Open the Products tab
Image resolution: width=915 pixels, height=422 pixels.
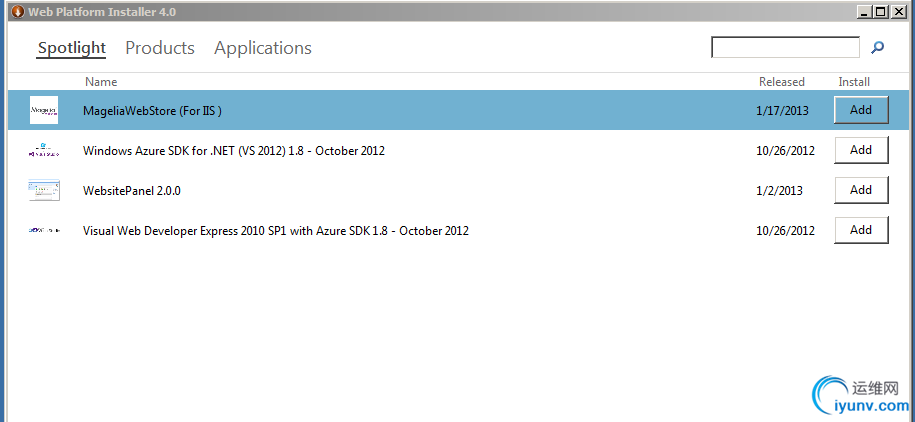point(160,48)
